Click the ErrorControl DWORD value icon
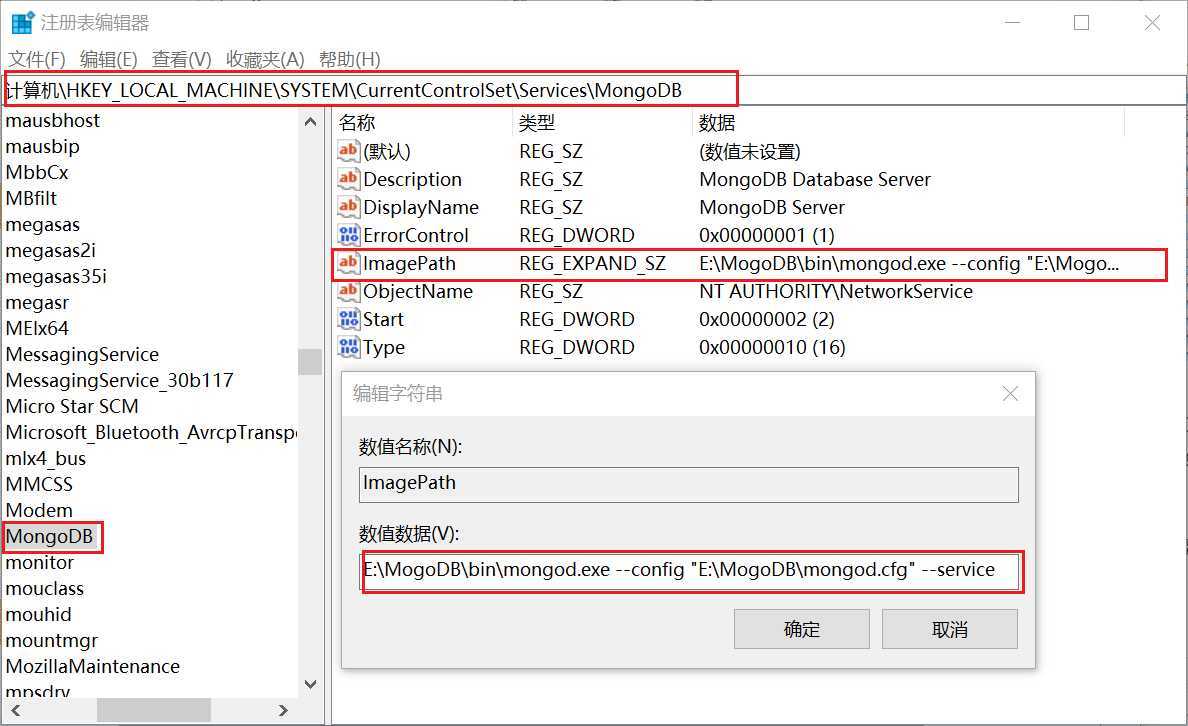 click(x=348, y=235)
